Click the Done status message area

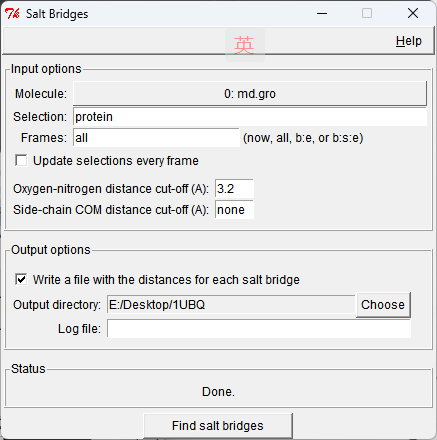pos(218,392)
